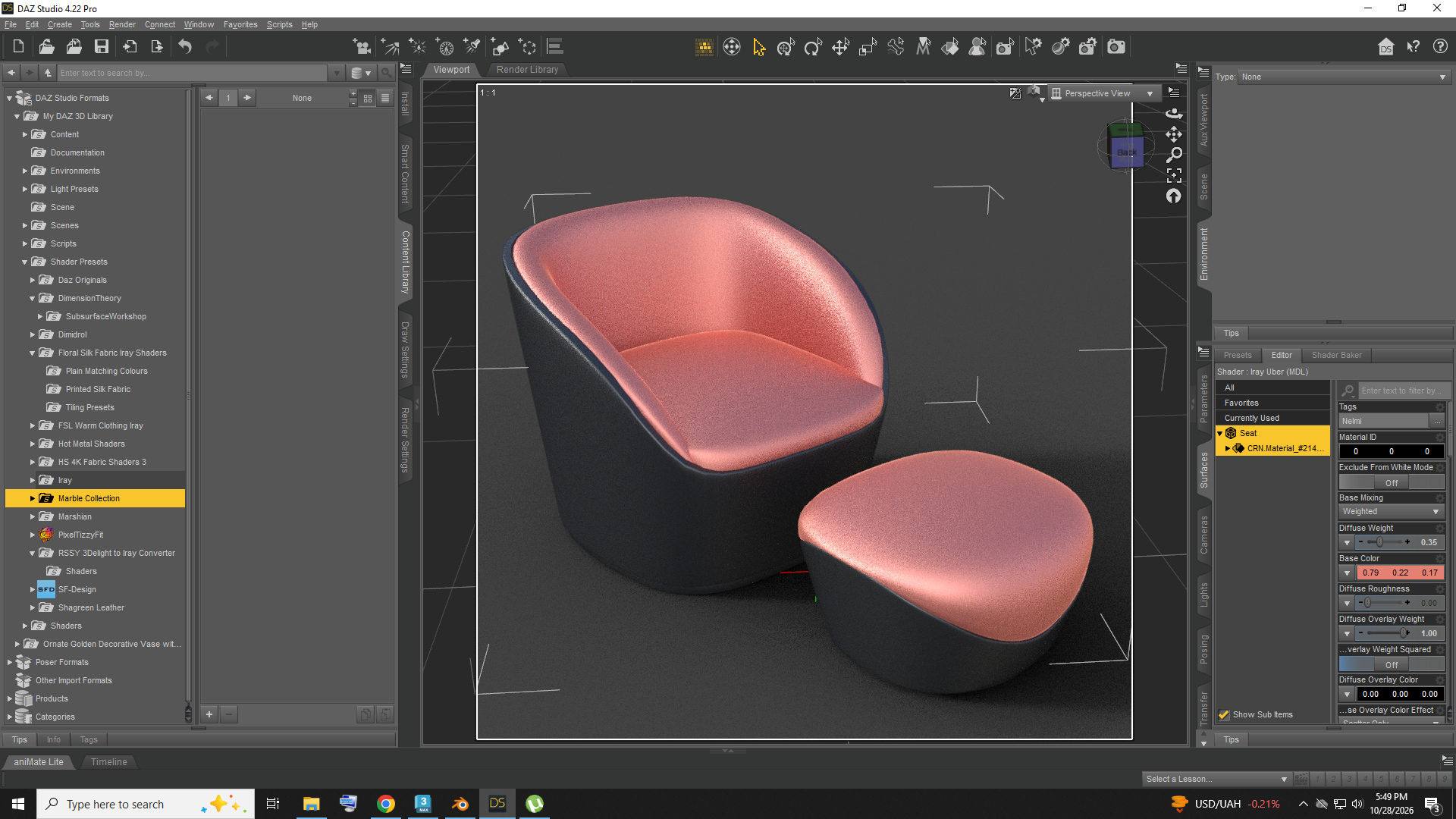This screenshot has width=1456, height=819.
Task: Open the Scripts menu
Action: 279,24
